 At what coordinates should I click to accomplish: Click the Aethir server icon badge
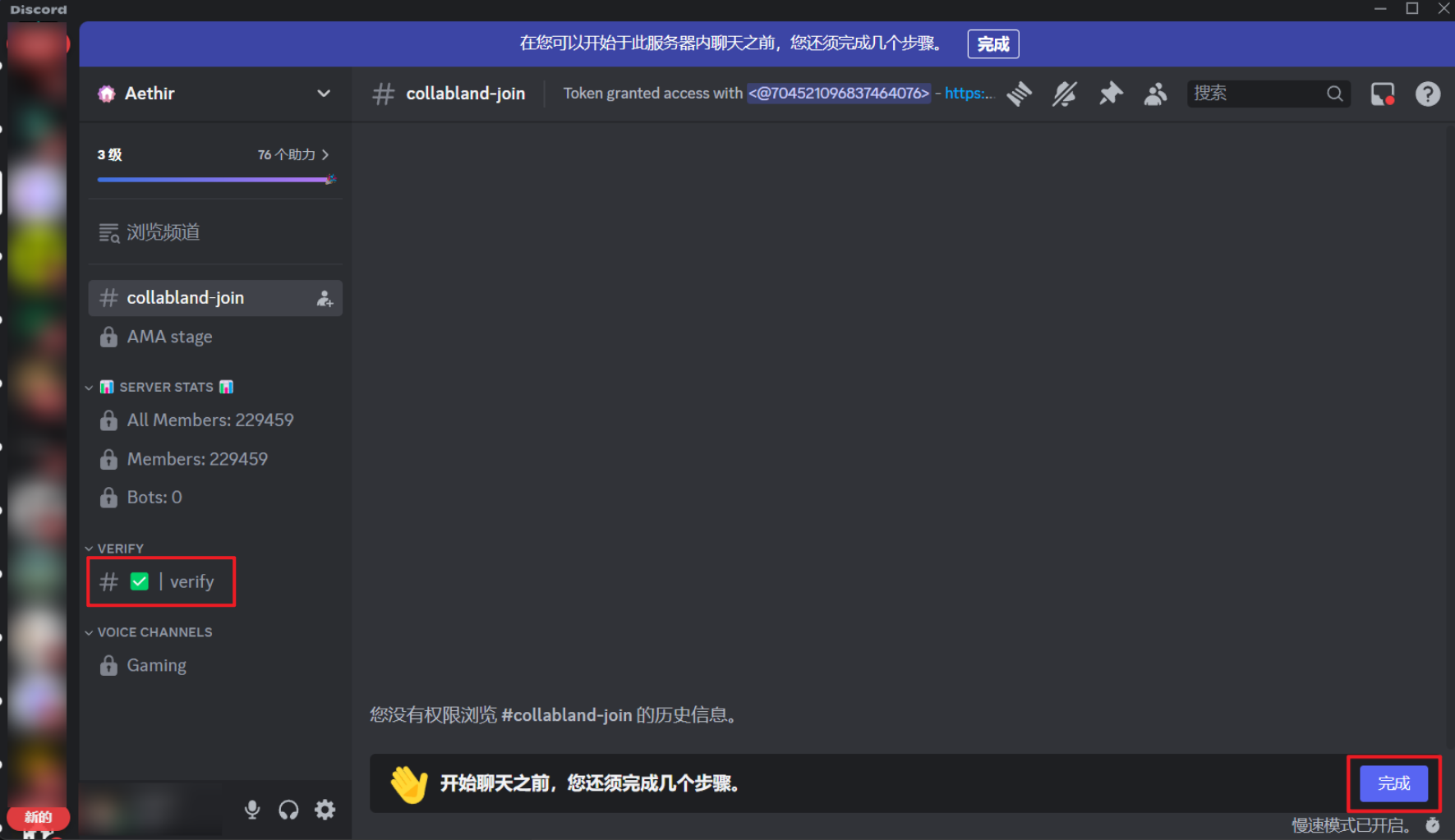[x=107, y=94]
